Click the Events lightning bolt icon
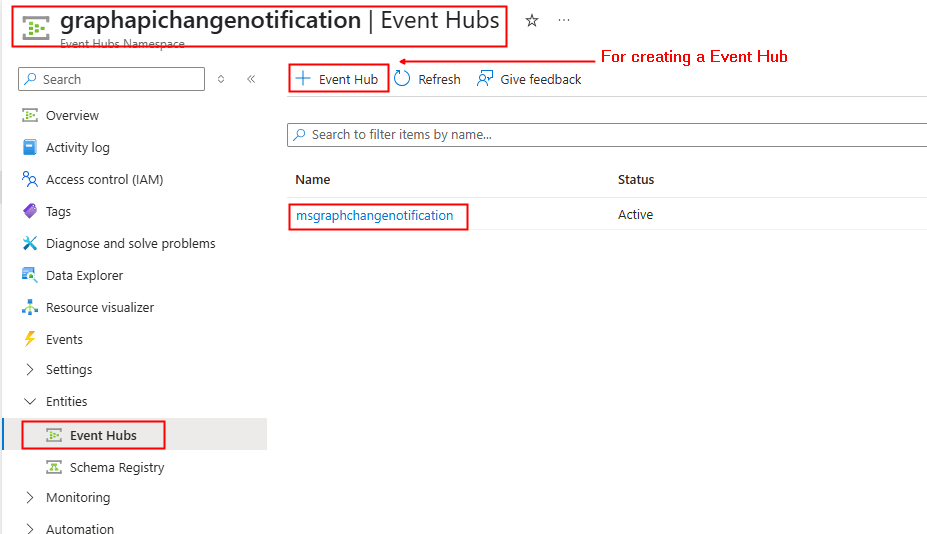Viewport: 927px width, 534px height. [x=30, y=340]
